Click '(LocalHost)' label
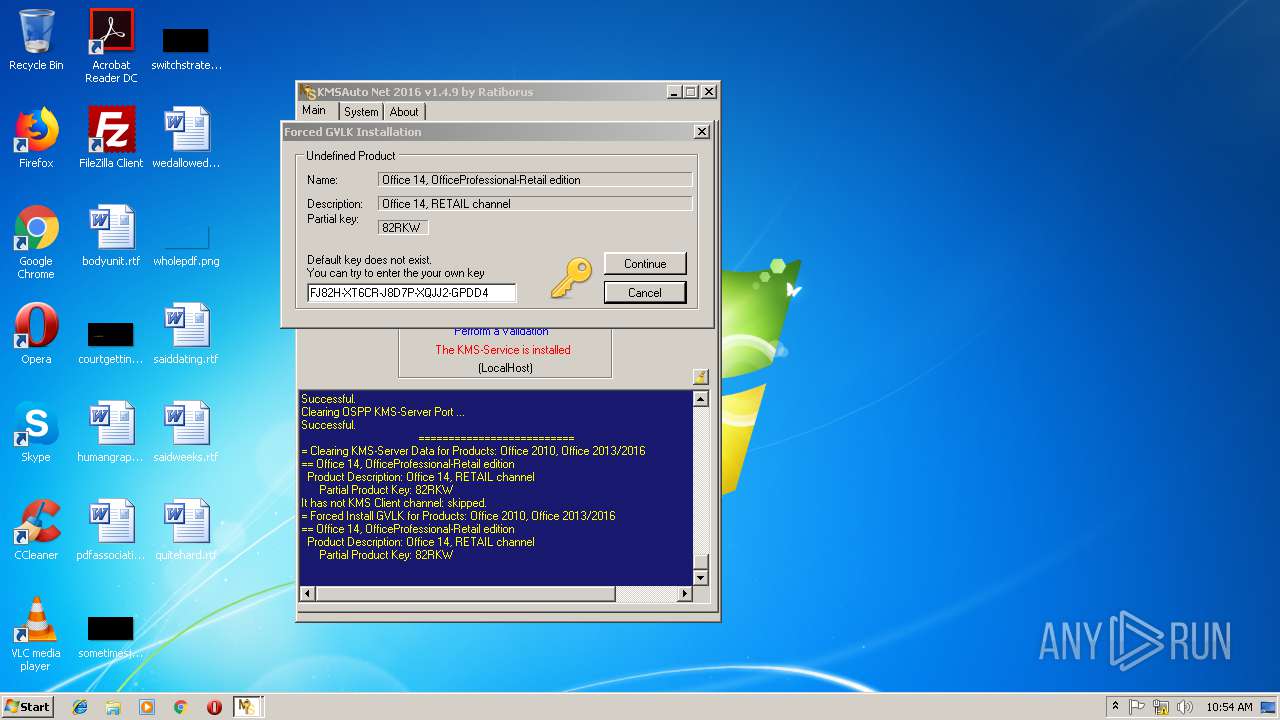The width and height of the screenshot is (1280, 720). point(505,368)
